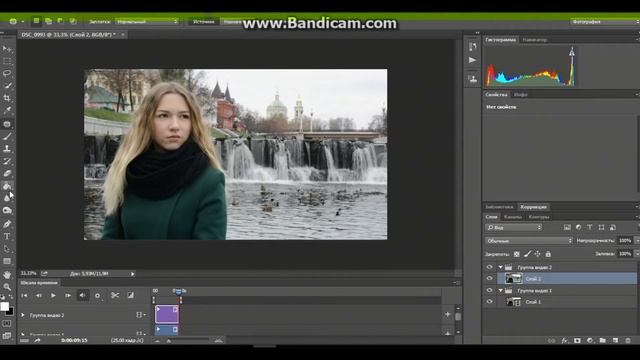640x360 pixels.
Task: Select the Quick Selection tool
Action: click(x=7, y=86)
